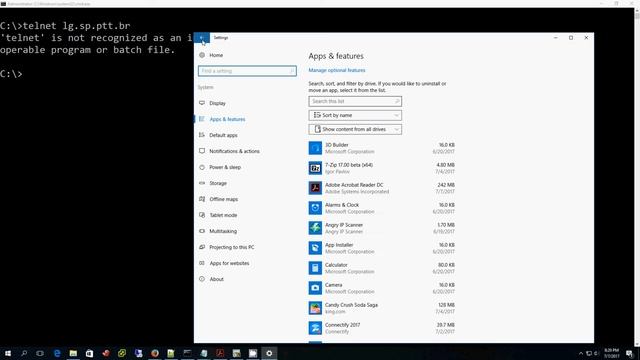
Task: Open Firefox from taskbar
Action: point(155,353)
